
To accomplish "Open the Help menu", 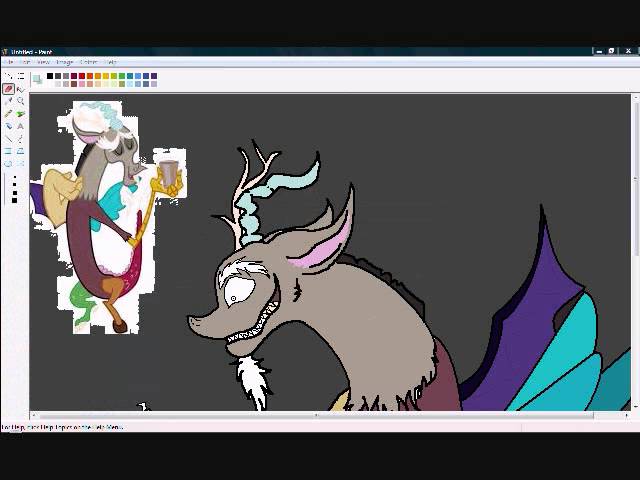I will pyautogui.click(x=110, y=62).
